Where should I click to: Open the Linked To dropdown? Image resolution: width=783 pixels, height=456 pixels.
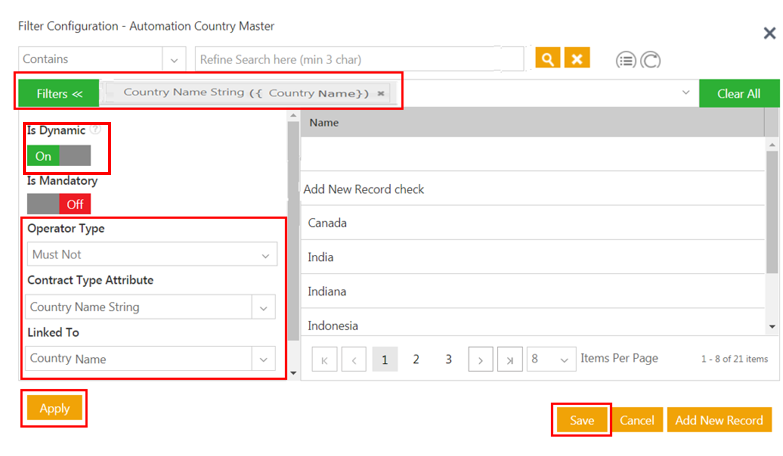[265, 359]
